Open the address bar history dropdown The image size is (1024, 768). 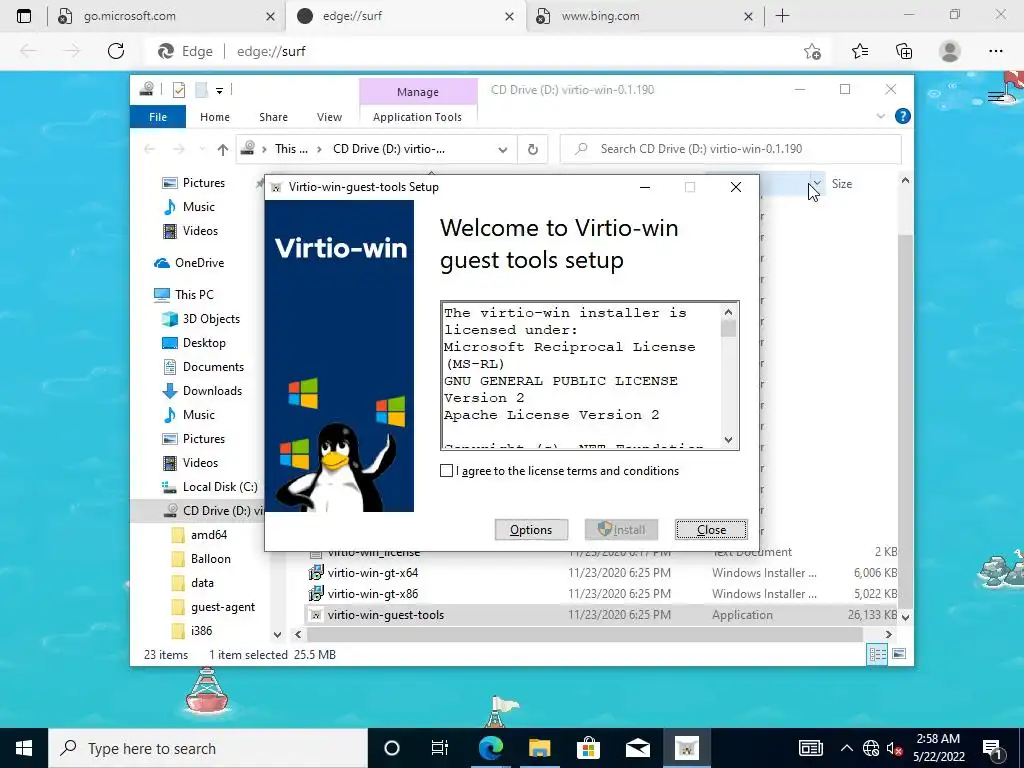[x=502, y=150]
